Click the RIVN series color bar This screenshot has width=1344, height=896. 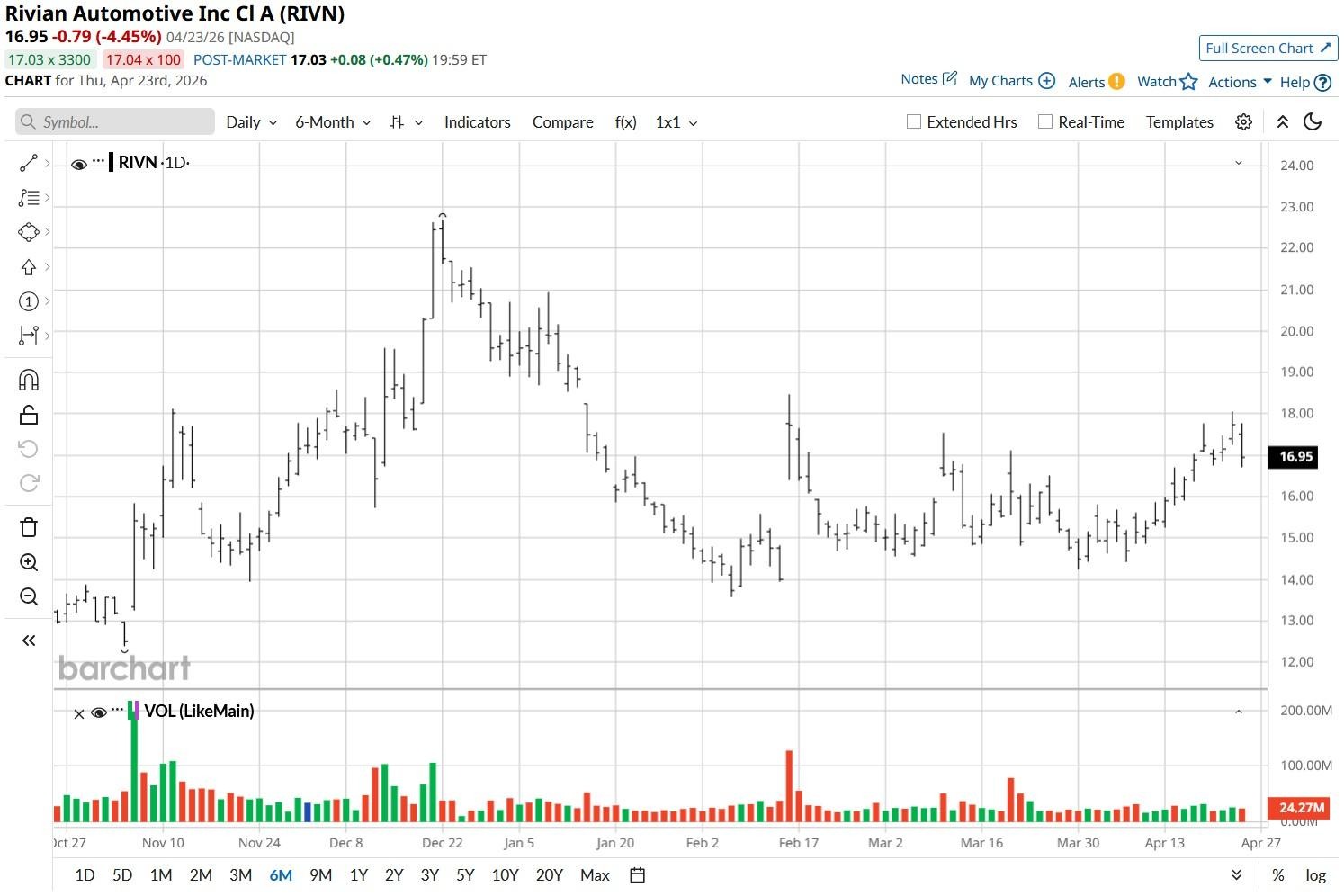(x=111, y=162)
